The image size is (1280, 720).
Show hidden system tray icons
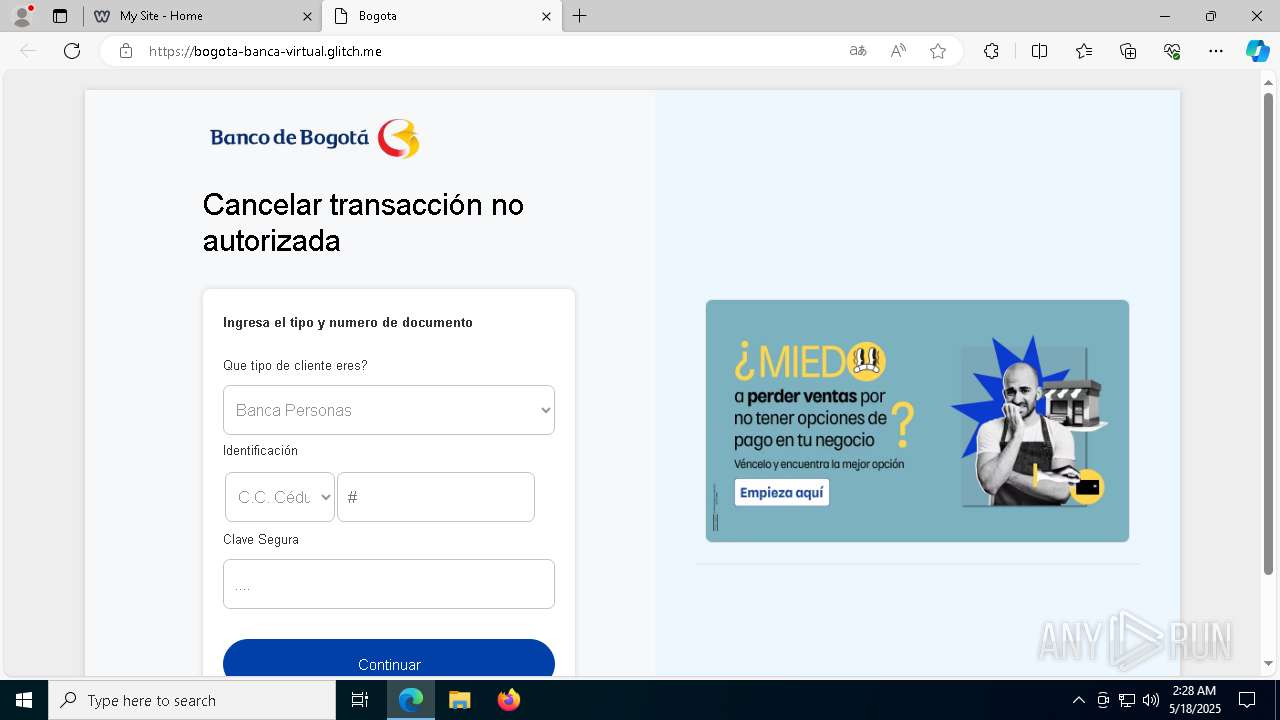click(x=1078, y=700)
